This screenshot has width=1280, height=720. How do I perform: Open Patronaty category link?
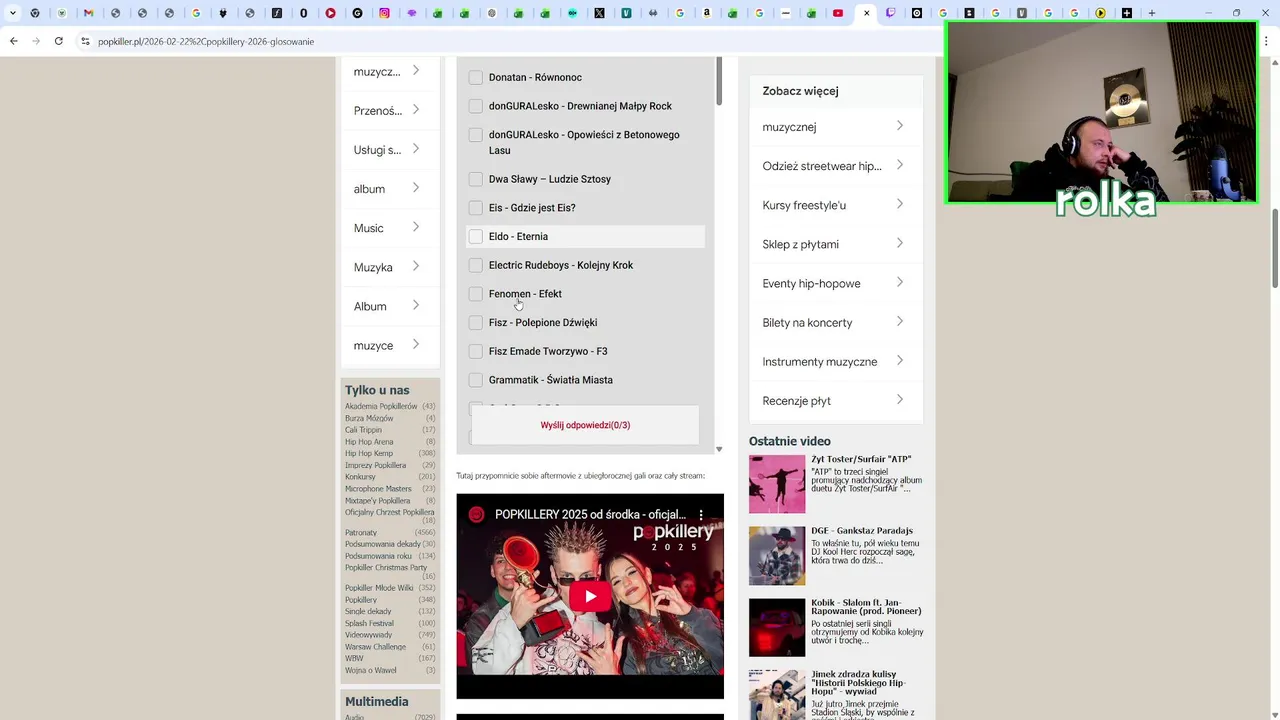(361, 533)
